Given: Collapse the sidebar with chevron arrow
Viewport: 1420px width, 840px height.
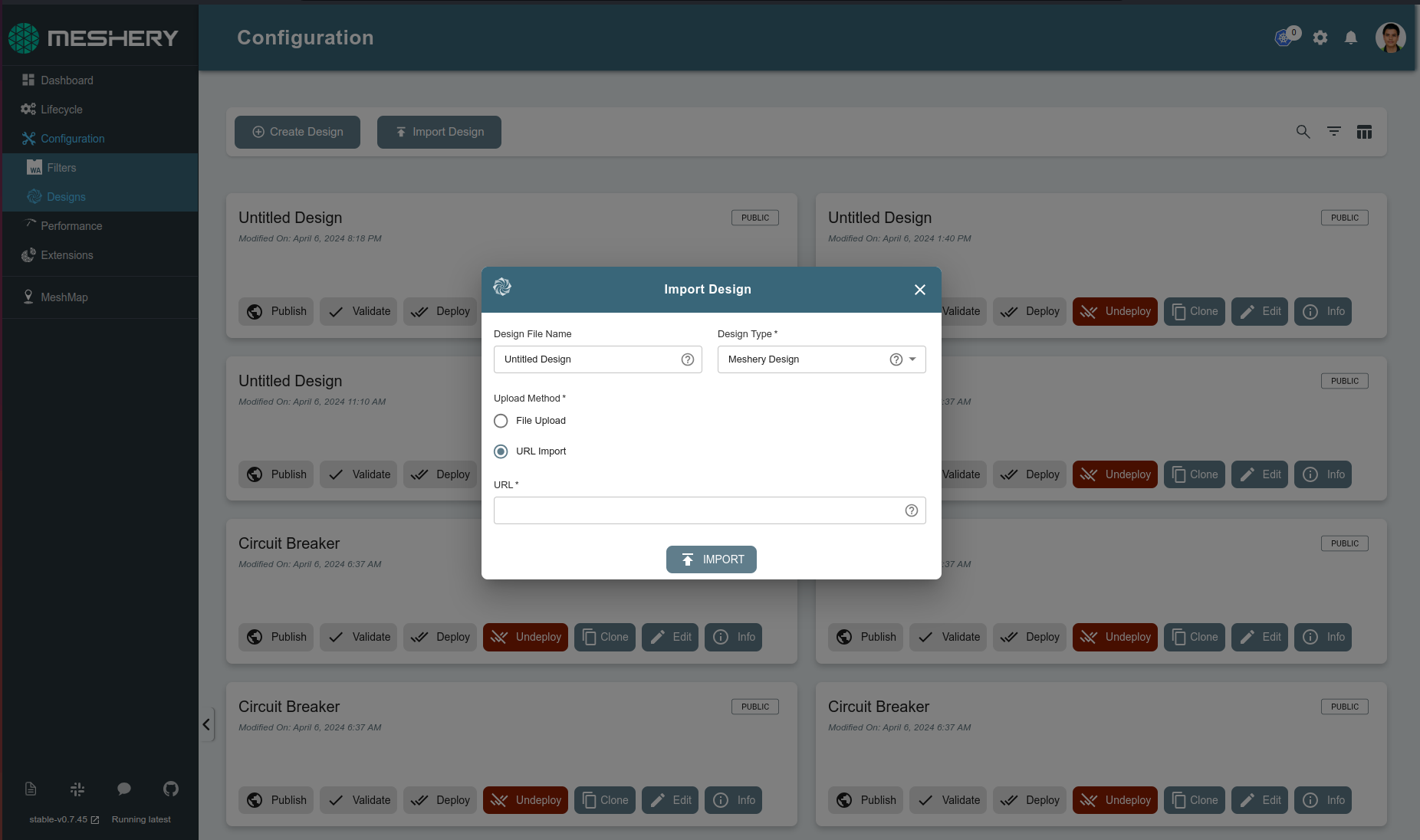Looking at the screenshot, I should (206, 724).
